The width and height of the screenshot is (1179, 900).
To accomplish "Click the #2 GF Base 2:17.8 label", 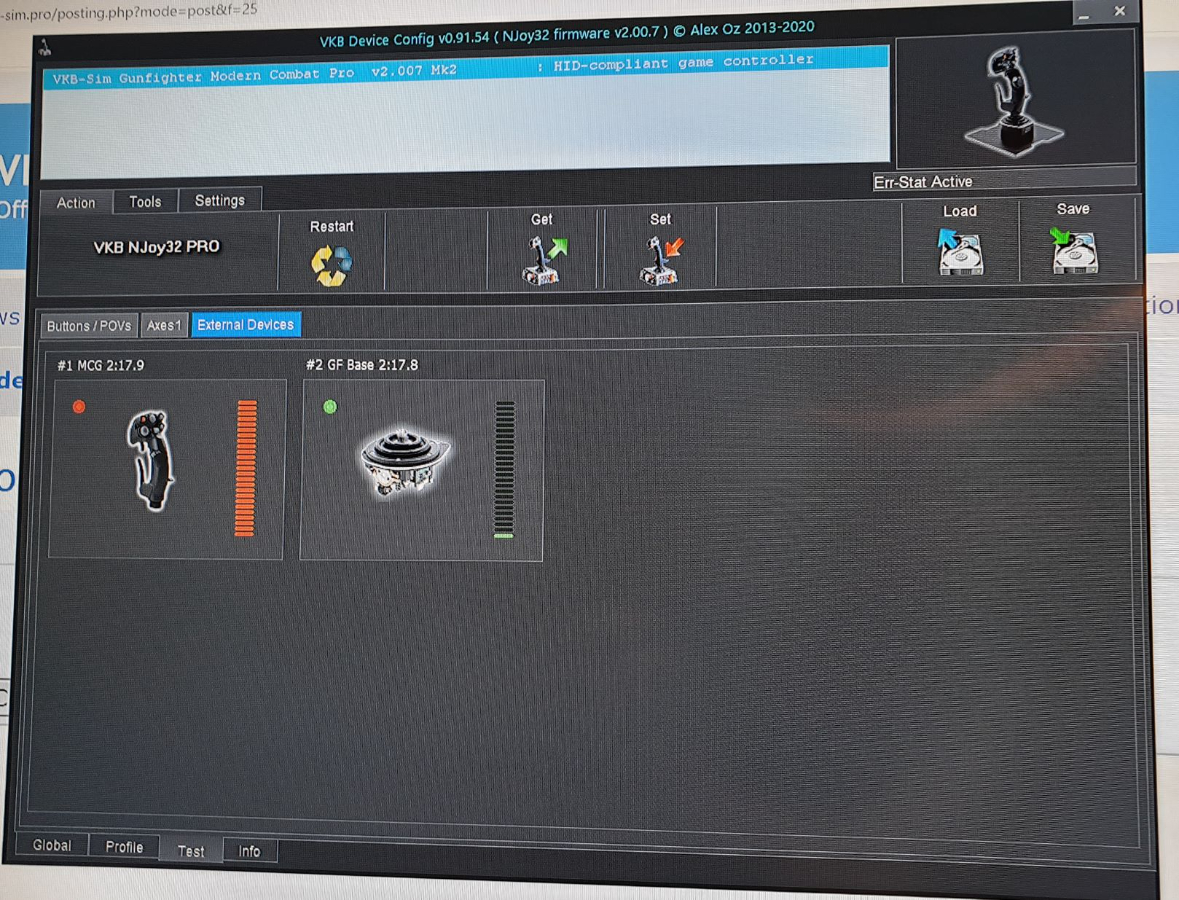I will coord(362,365).
